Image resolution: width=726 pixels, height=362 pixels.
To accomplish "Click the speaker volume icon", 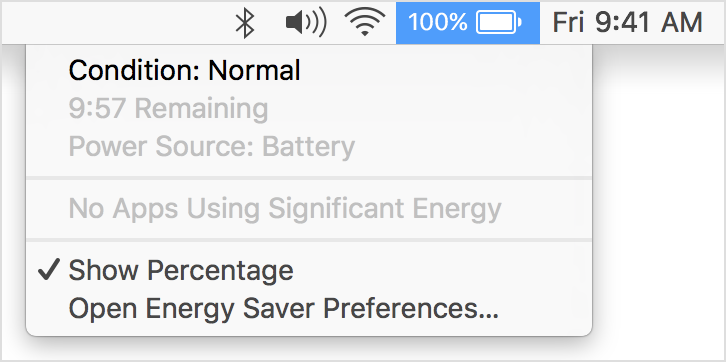I will [x=306, y=23].
